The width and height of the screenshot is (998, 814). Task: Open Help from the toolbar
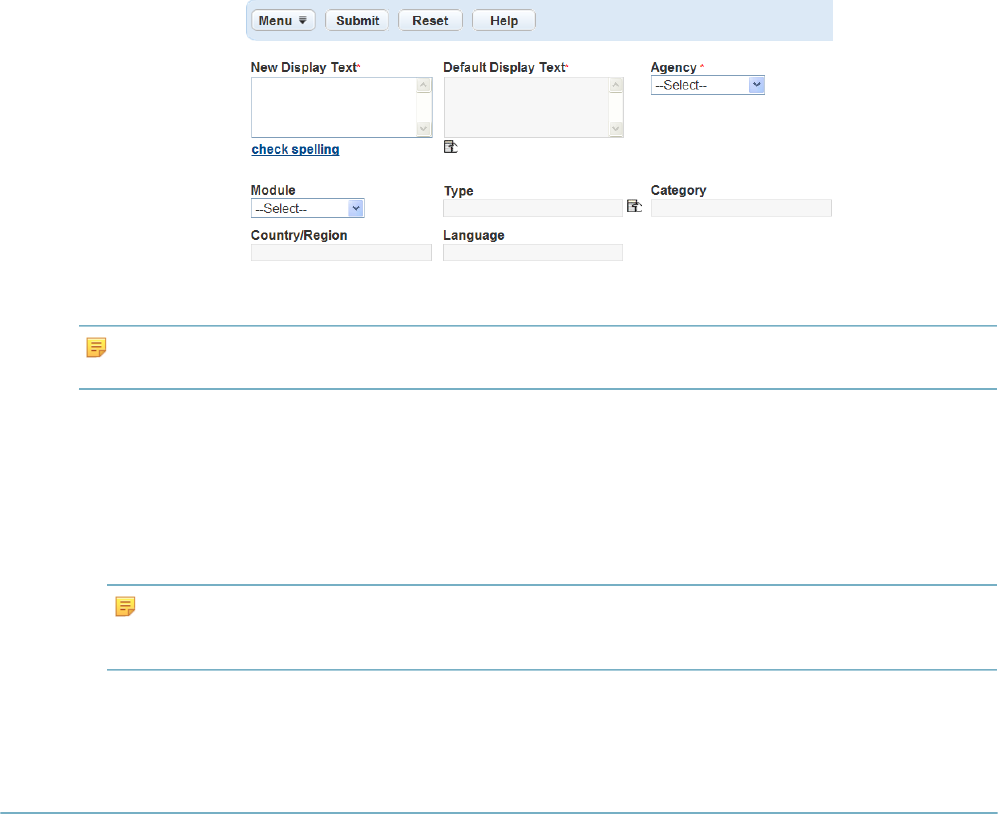(x=503, y=20)
